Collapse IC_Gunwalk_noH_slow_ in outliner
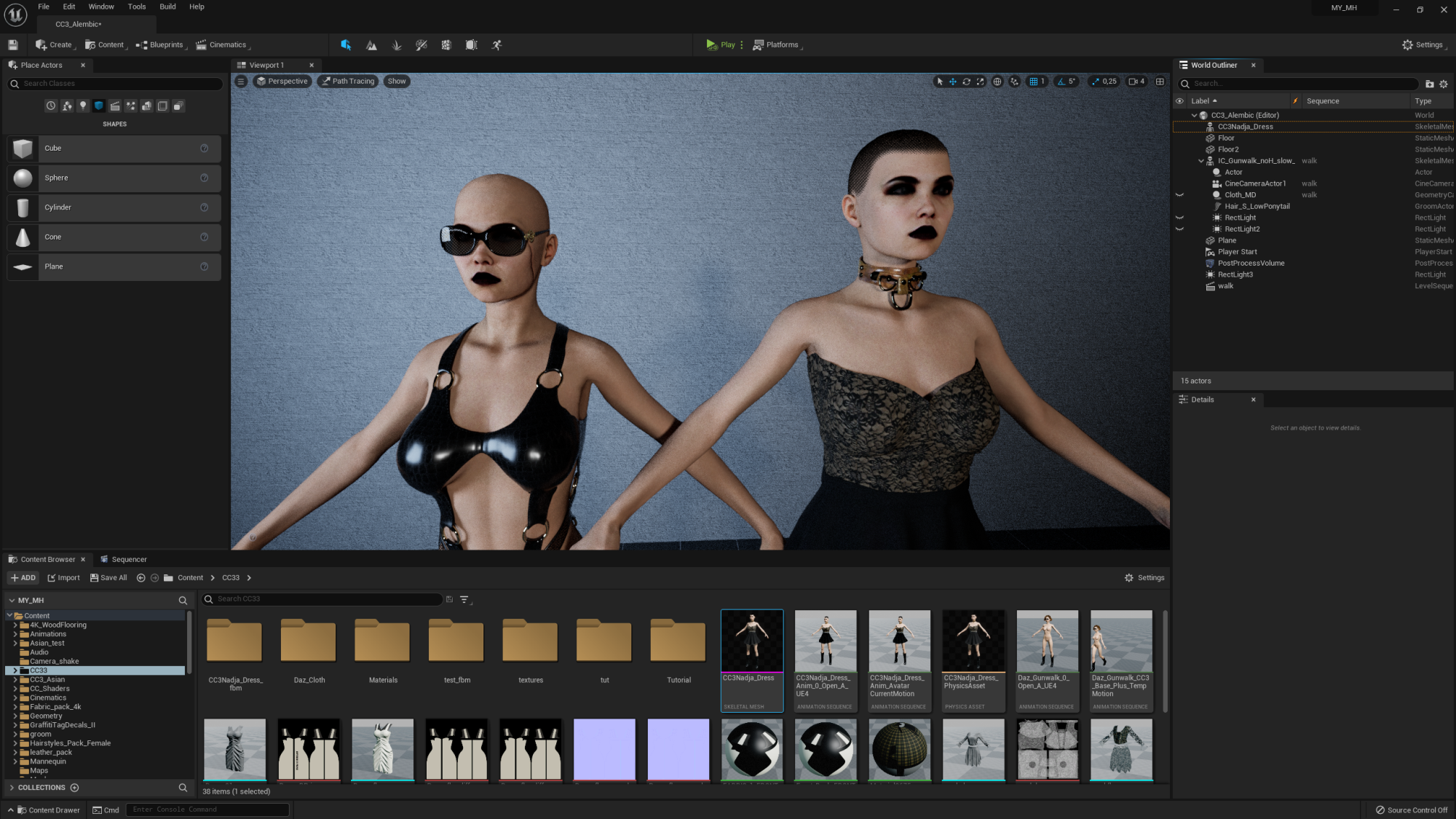The height and width of the screenshot is (819, 1456). click(x=1200, y=161)
